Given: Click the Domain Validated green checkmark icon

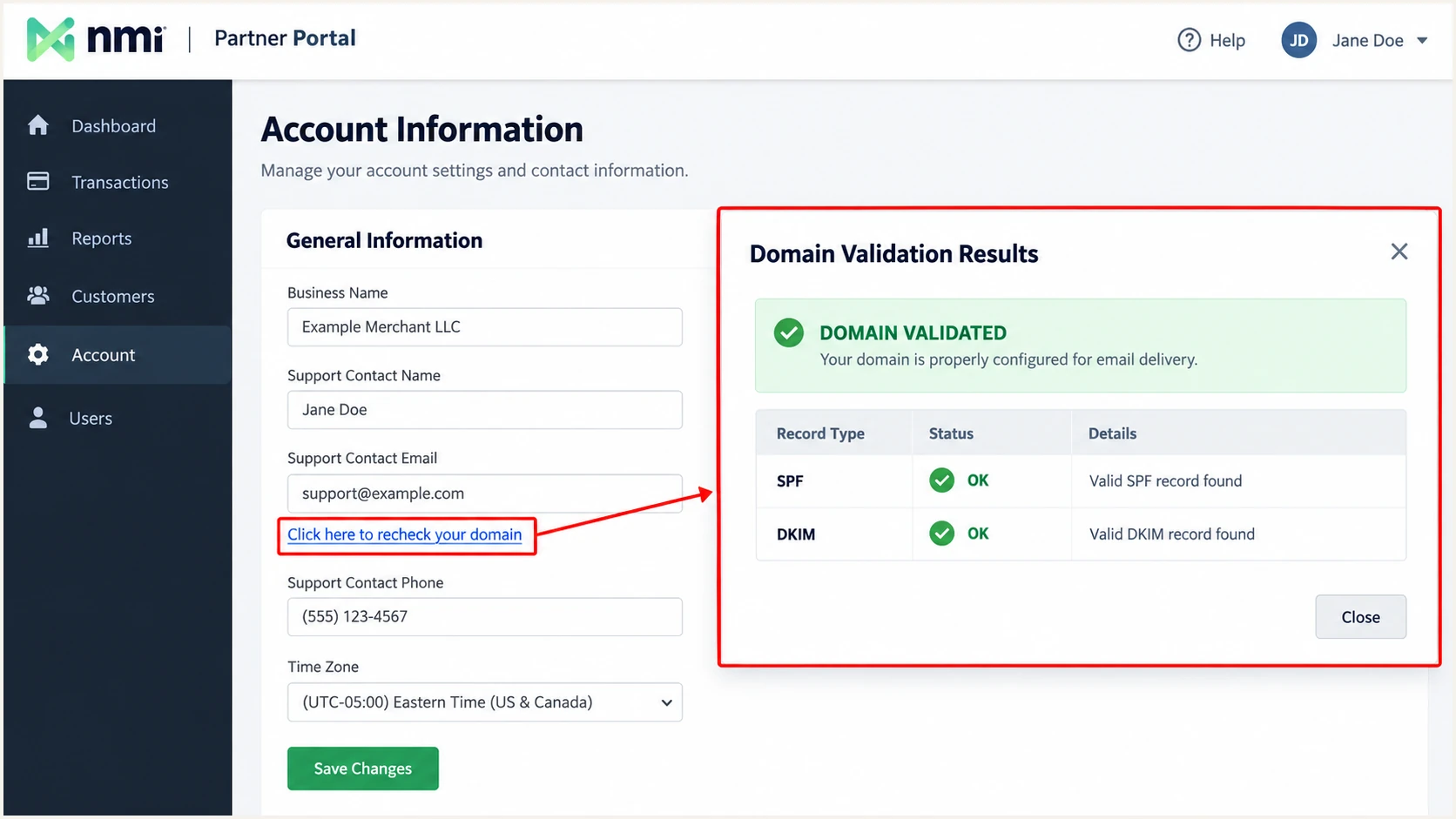Looking at the screenshot, I should [789, 332].
